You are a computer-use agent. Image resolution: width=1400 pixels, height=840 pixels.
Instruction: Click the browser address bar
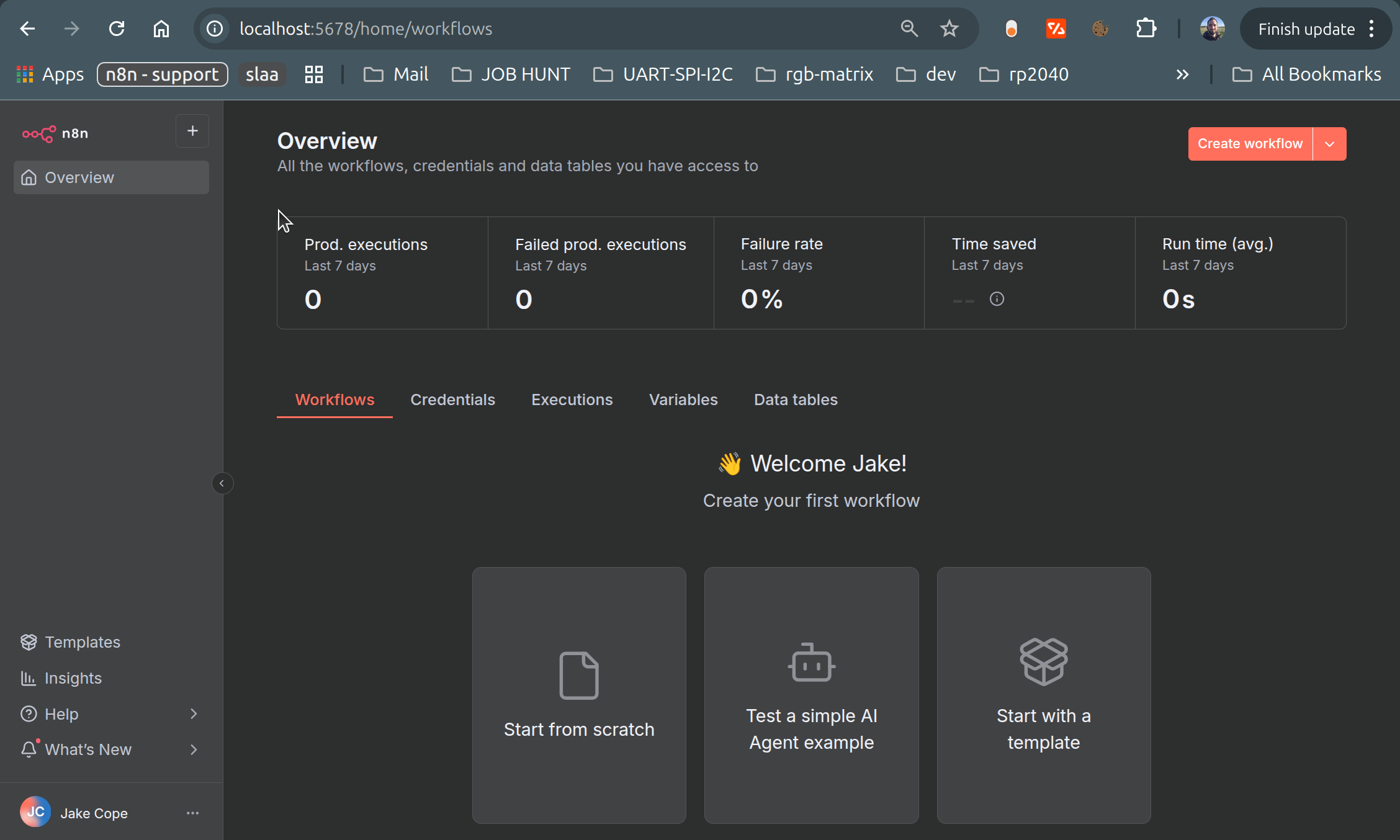tap(559, 29)
